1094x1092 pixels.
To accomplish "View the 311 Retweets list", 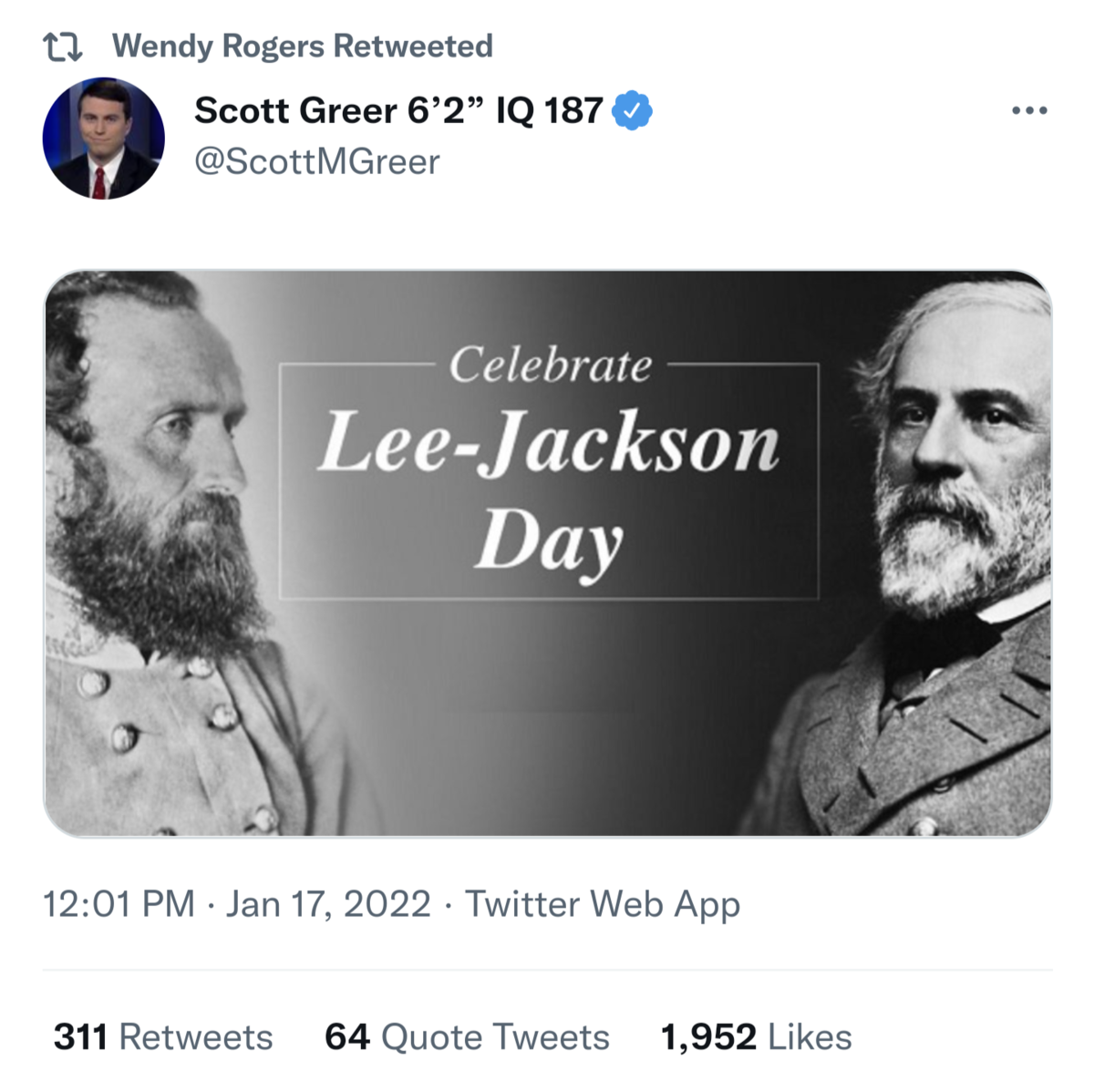I will coord(163,1037).
